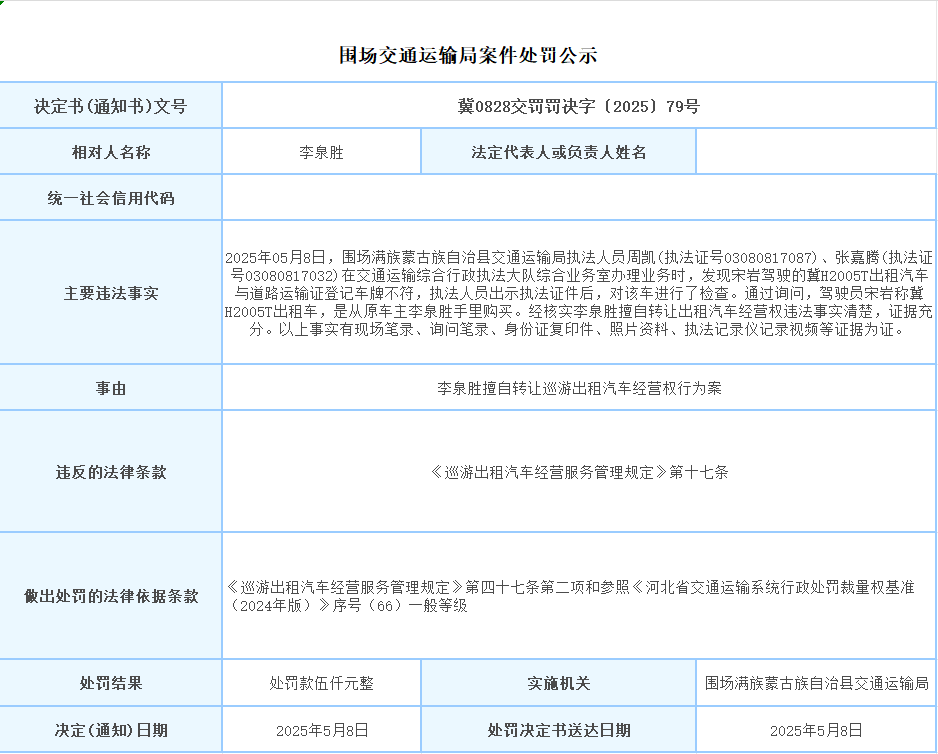Click document number 冀0828交罚罚决字〔2025〕79号

[579, 106]
